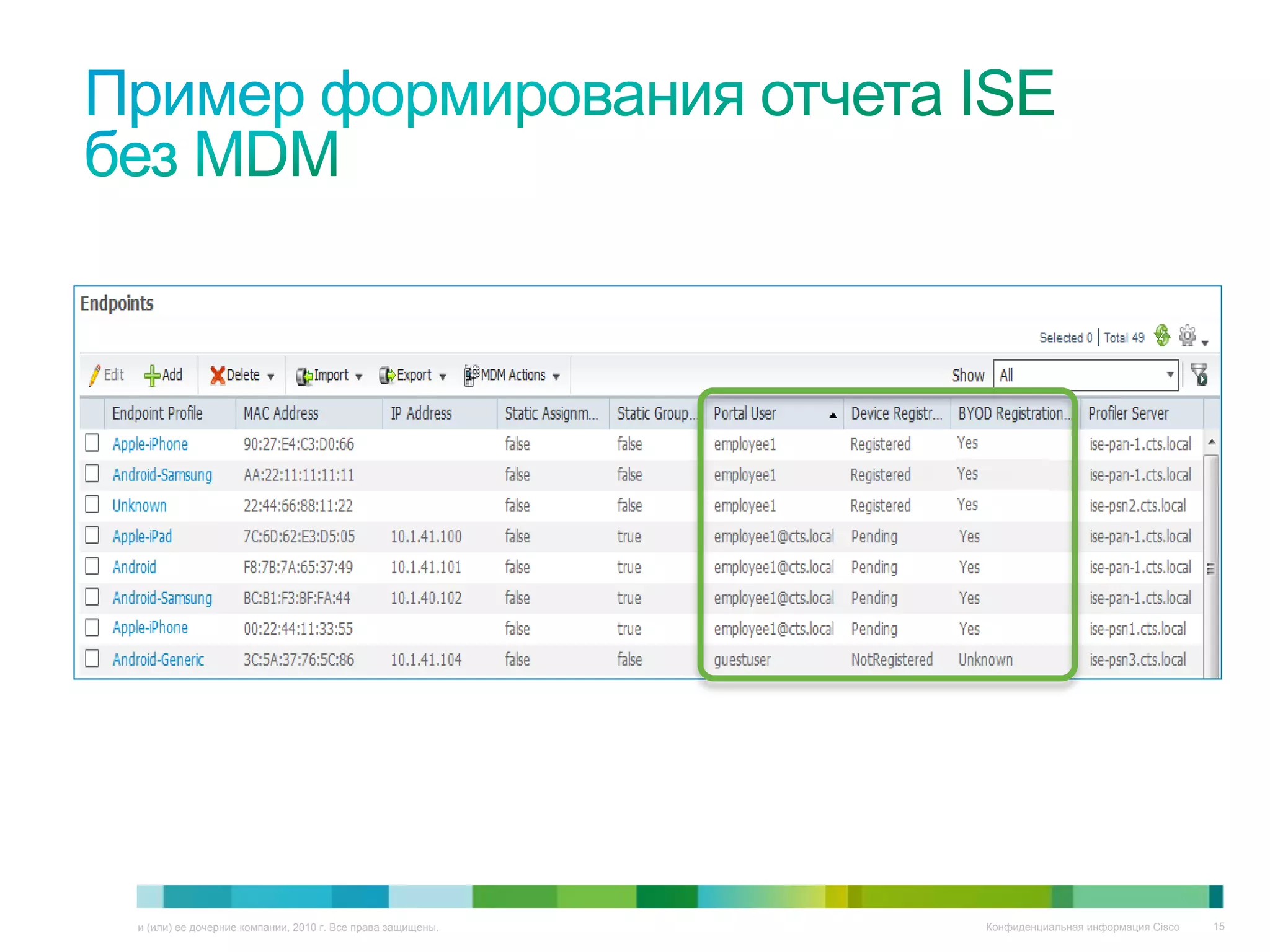The width and height of the screenshot is (1270, 952).
Task: Select the guestuser portal user cell
Action: (742, 659)
